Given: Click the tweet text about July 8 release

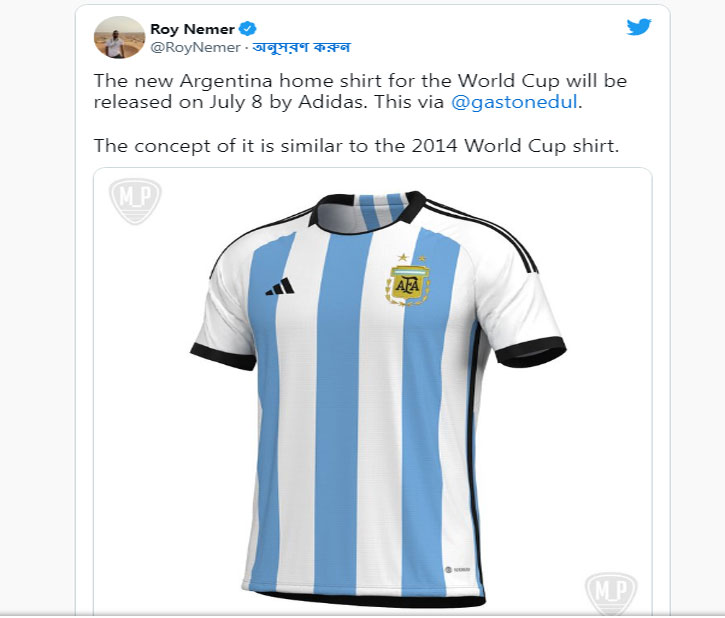Looking at the screenshot, I should pos(360,91).
